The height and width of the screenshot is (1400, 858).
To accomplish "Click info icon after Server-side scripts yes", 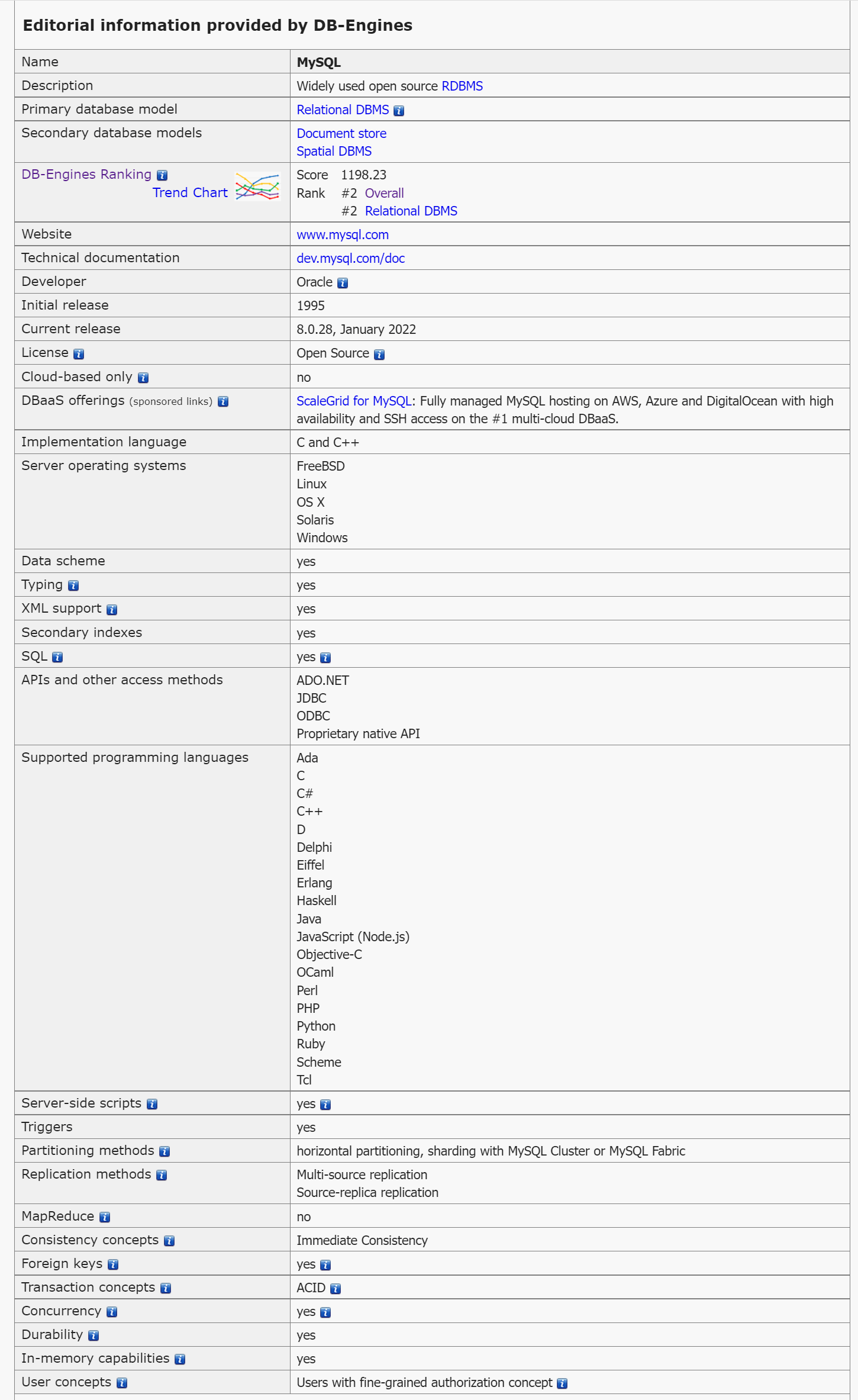I will click(325, 1105).
